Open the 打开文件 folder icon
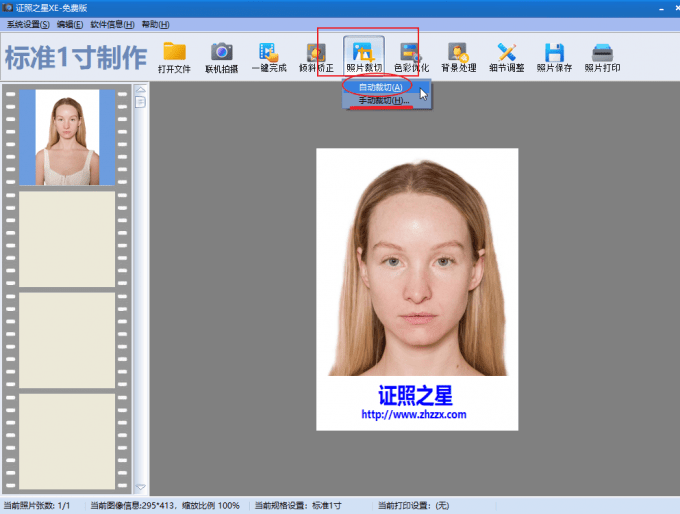680x514 pixels. pos(174,56)
